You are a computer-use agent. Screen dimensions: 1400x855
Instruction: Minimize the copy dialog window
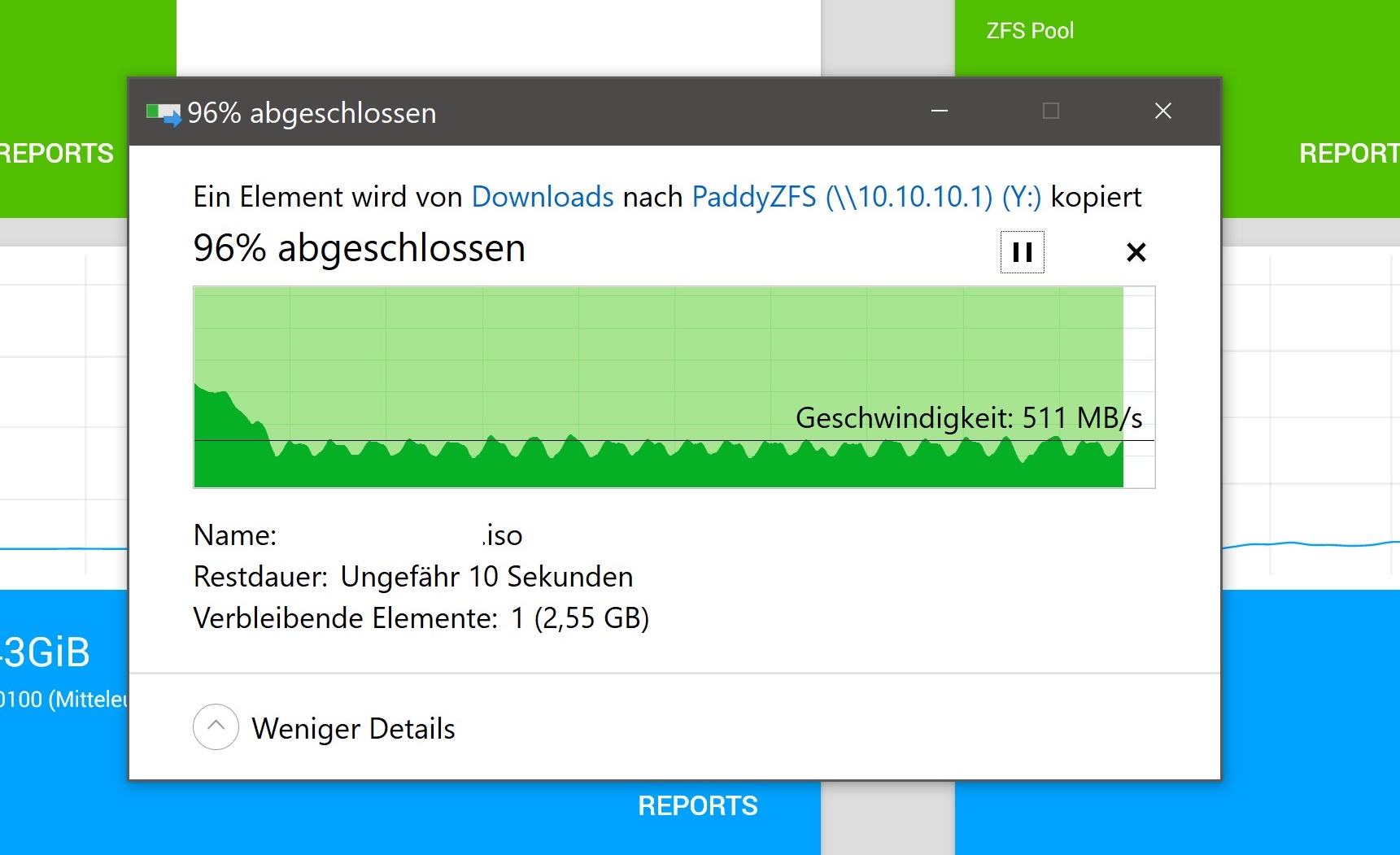(940, 111)
